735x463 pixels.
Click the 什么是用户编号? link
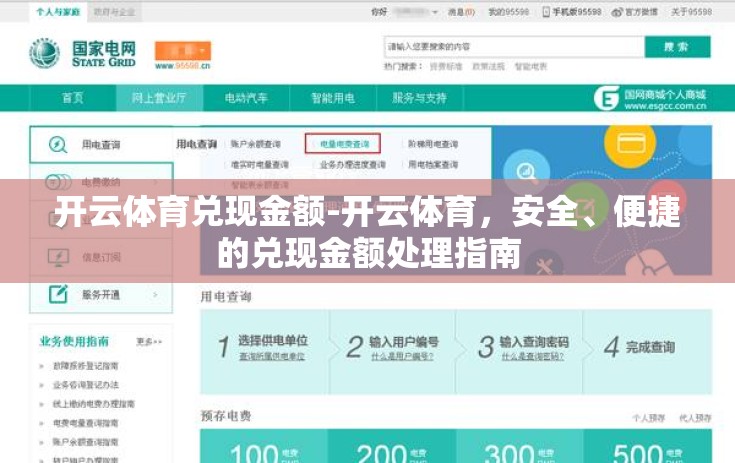[x=402, y=357]
